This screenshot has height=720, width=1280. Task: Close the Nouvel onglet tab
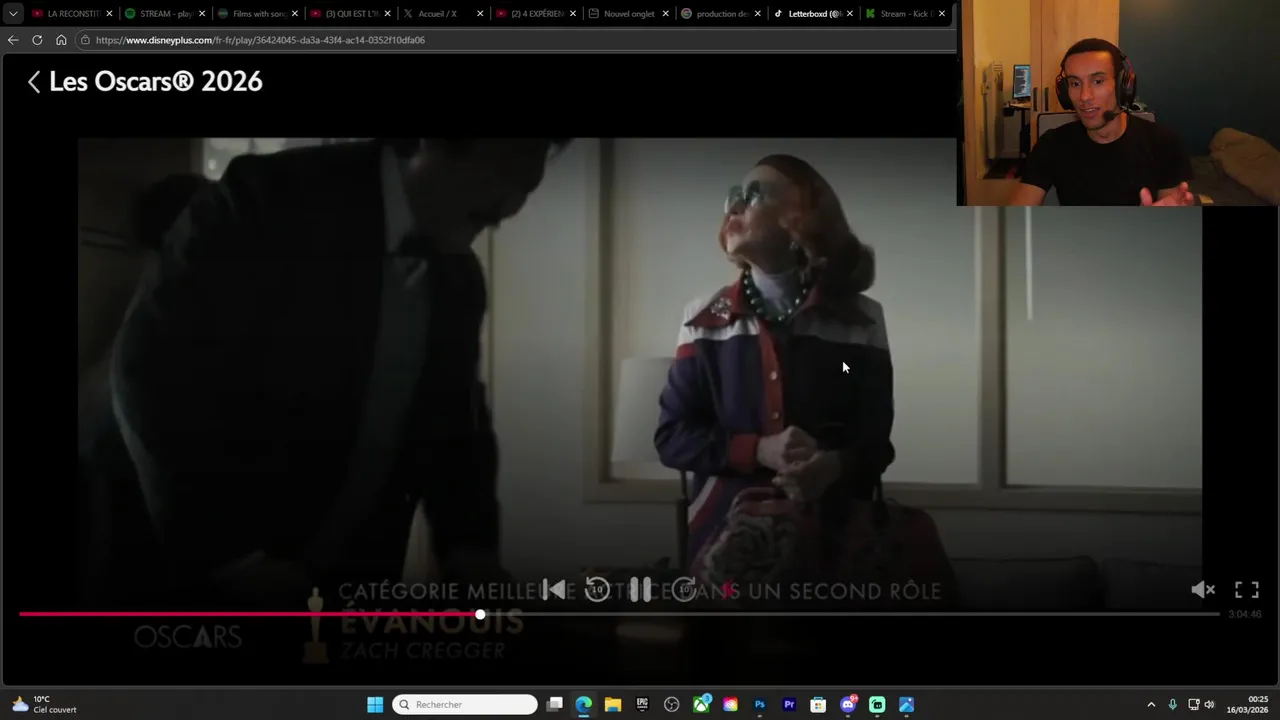pos(665,14)
